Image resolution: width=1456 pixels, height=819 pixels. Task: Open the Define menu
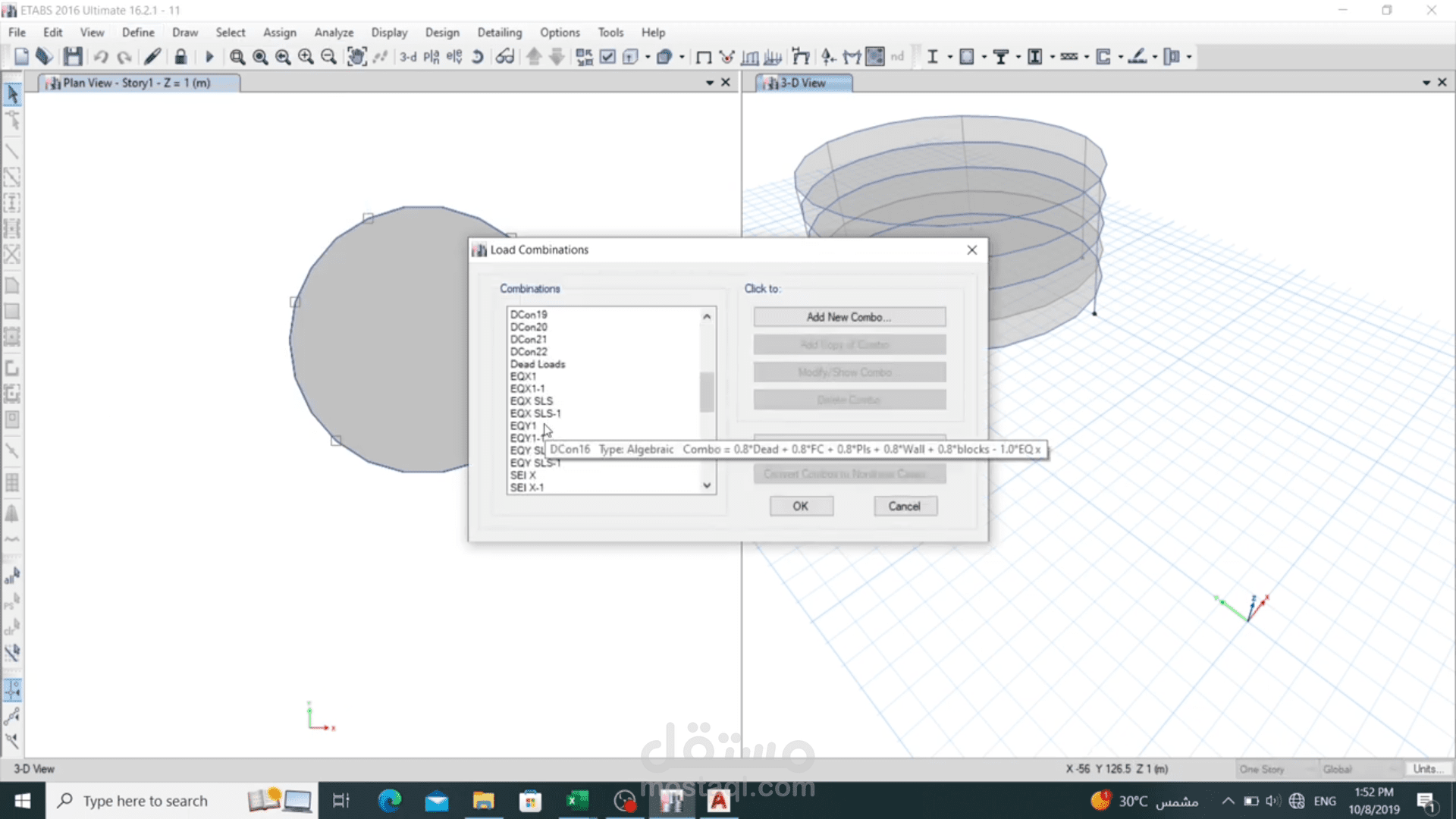tap(137, 32)
